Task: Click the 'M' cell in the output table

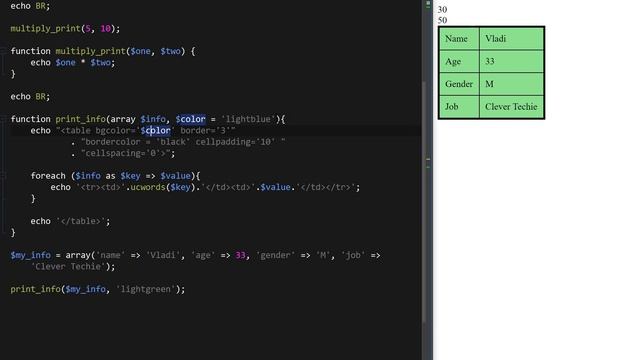Action: (x=511, y=84)
